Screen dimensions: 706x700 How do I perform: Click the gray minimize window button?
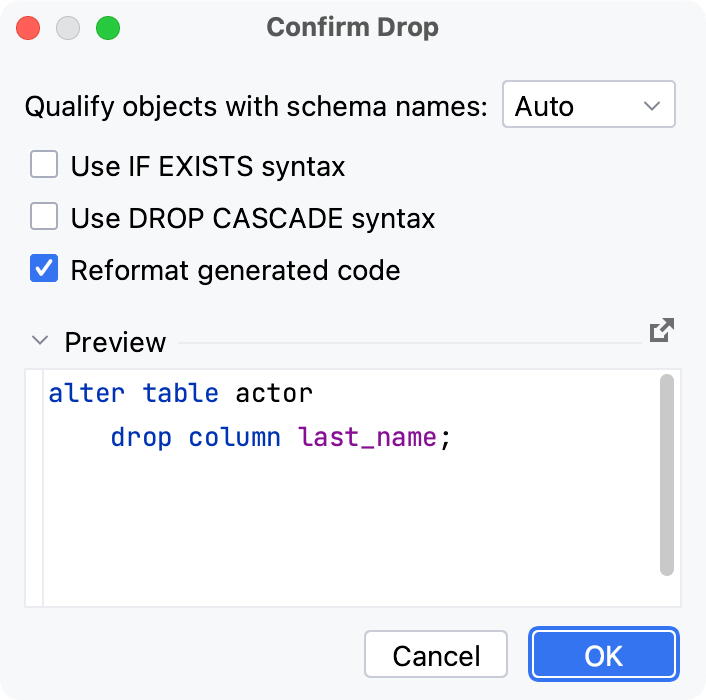[x=68, y=28]
